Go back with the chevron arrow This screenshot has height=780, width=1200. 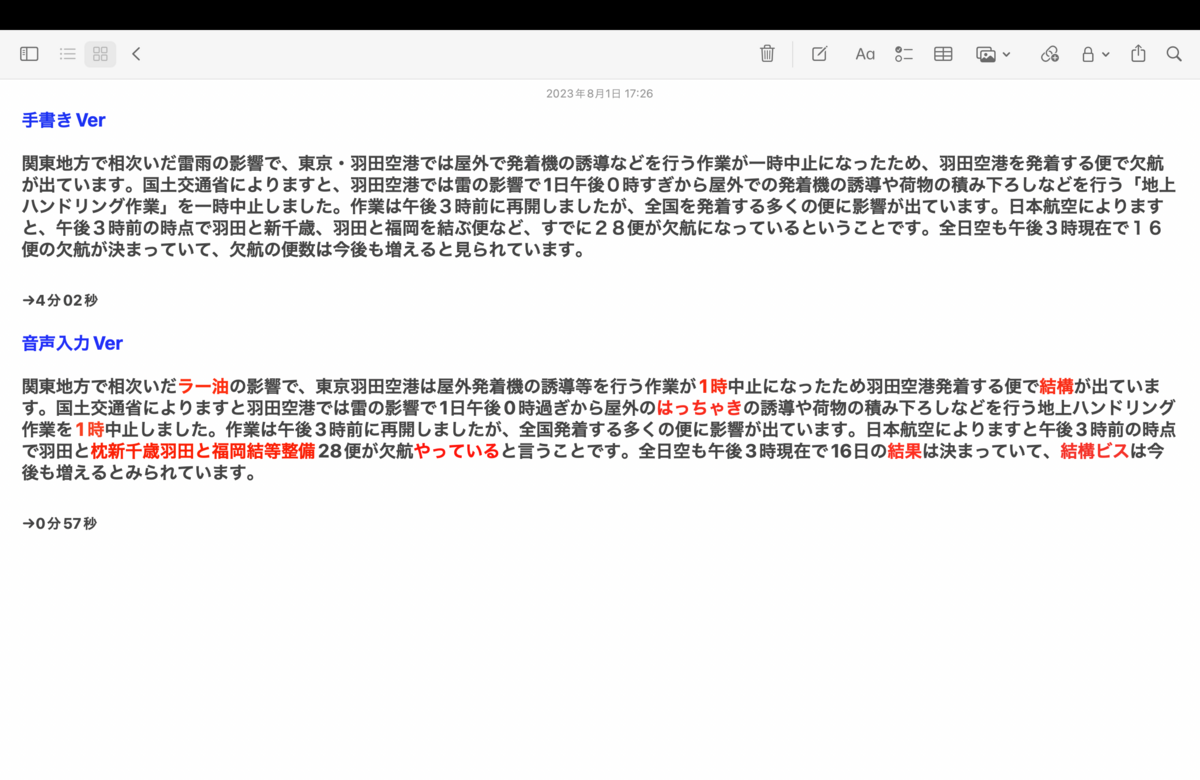click(x=136, y=54)
